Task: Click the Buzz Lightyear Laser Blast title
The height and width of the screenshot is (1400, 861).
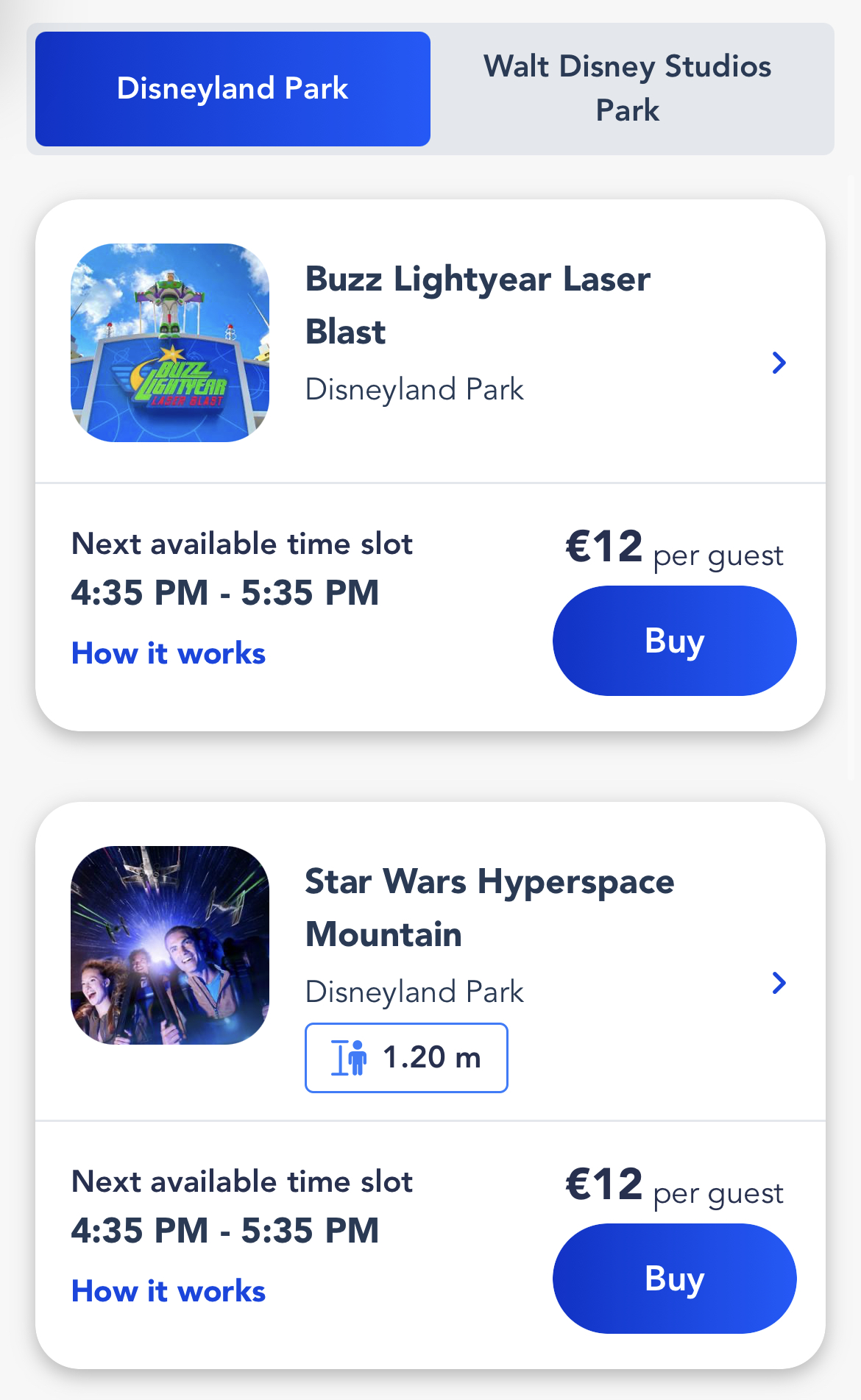Action: coord(478,305)
